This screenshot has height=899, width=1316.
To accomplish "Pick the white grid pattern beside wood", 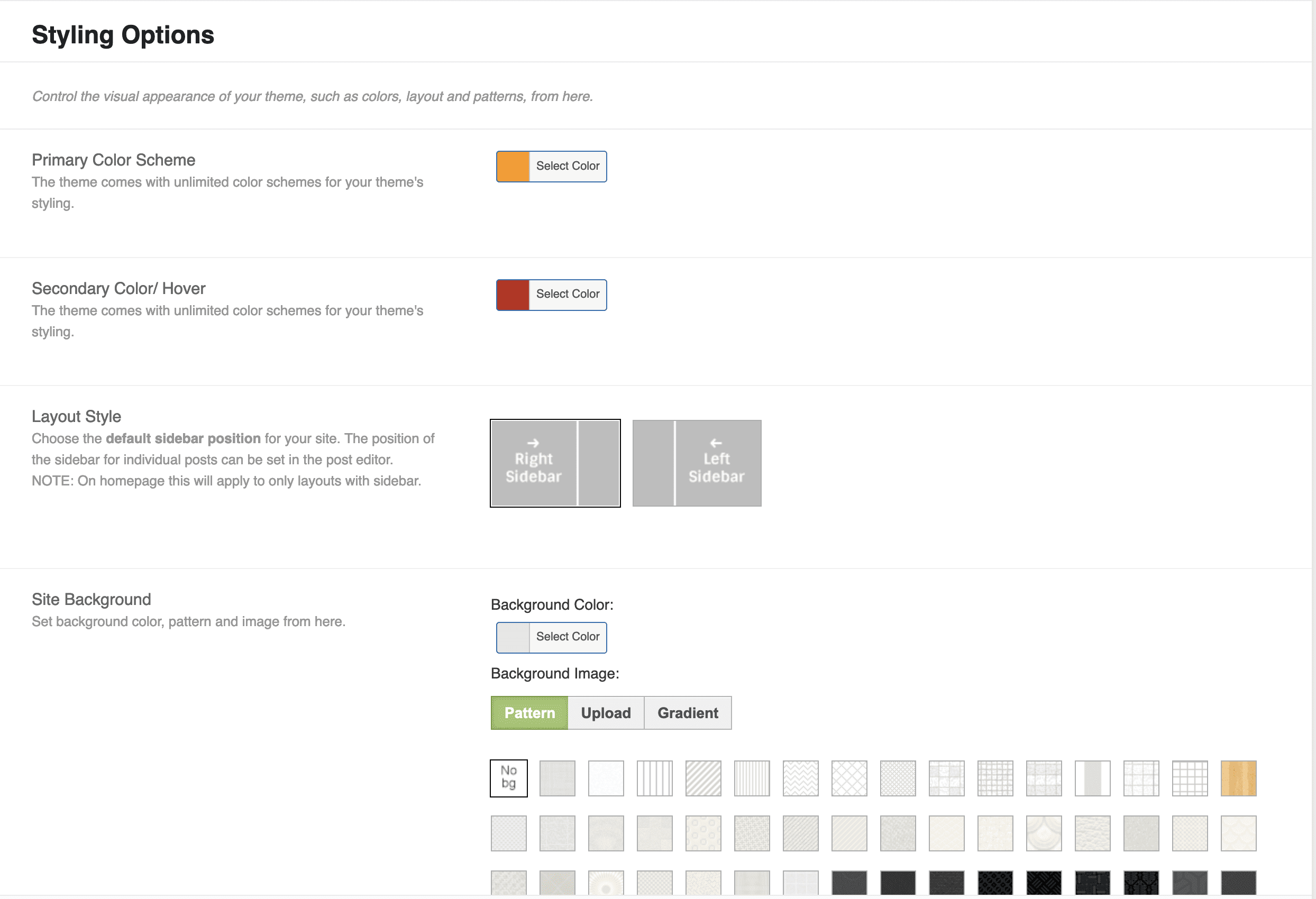I will (x=1190, y=778).
